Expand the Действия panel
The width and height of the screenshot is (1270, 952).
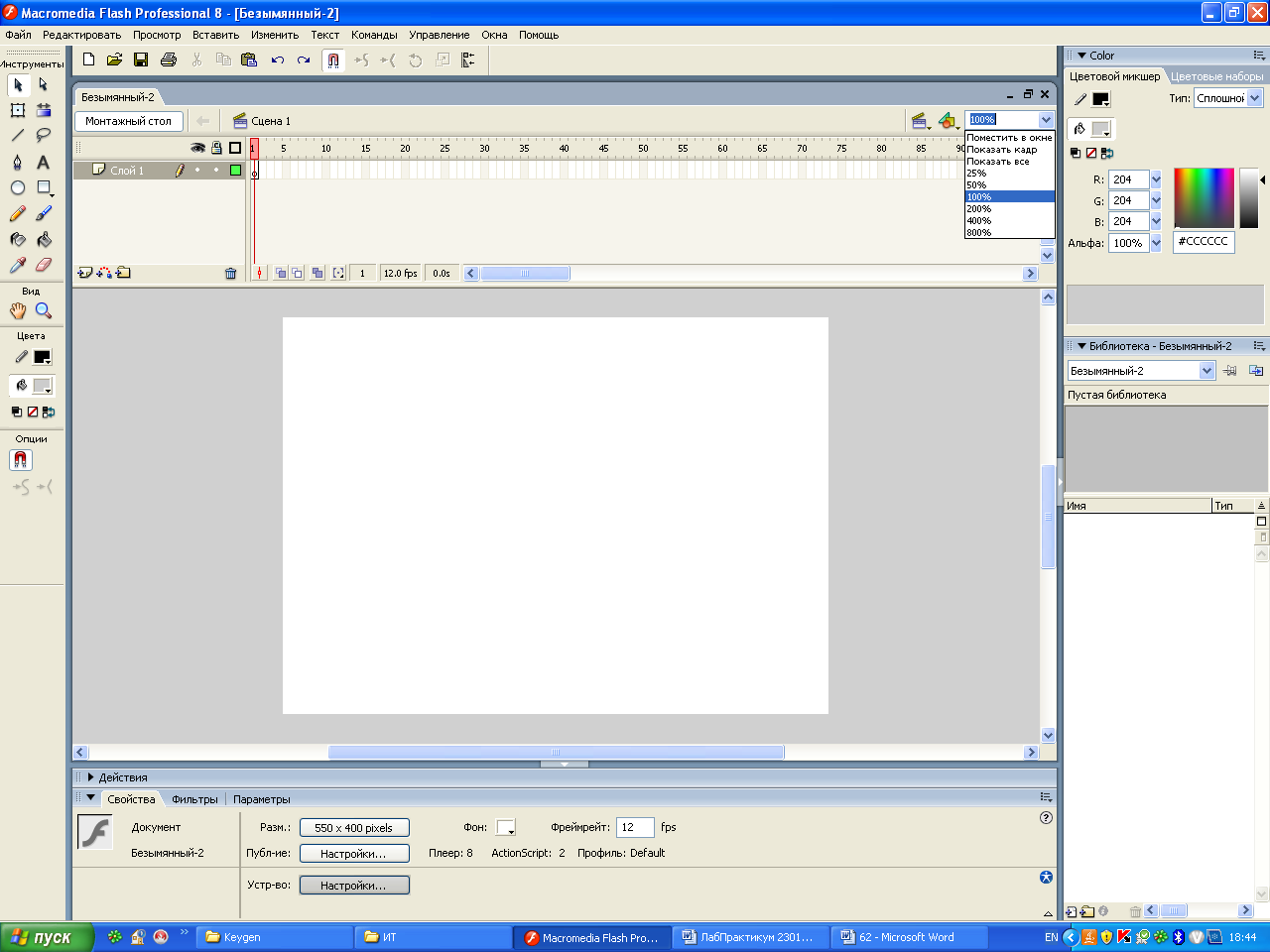point(91,777)
